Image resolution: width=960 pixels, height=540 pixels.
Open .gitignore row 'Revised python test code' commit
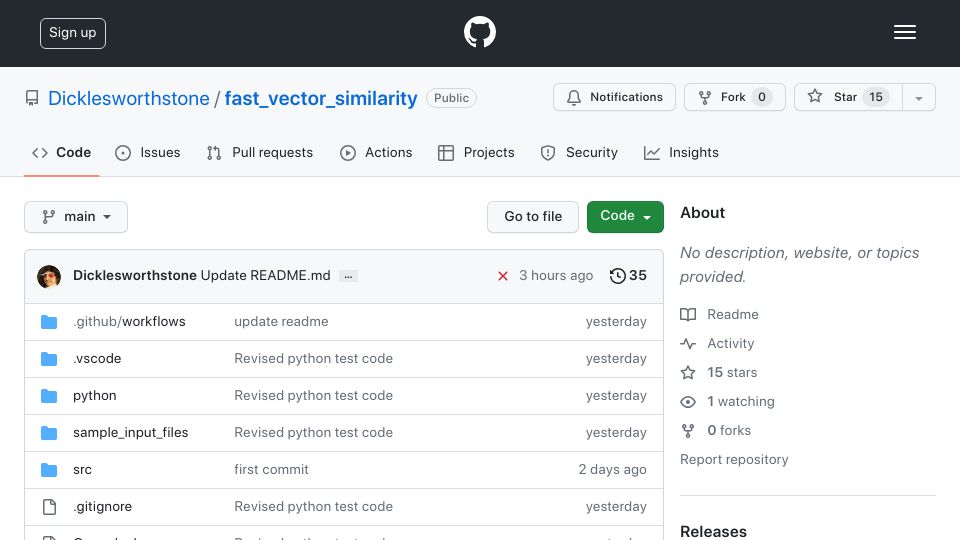(x=313, y=506)
